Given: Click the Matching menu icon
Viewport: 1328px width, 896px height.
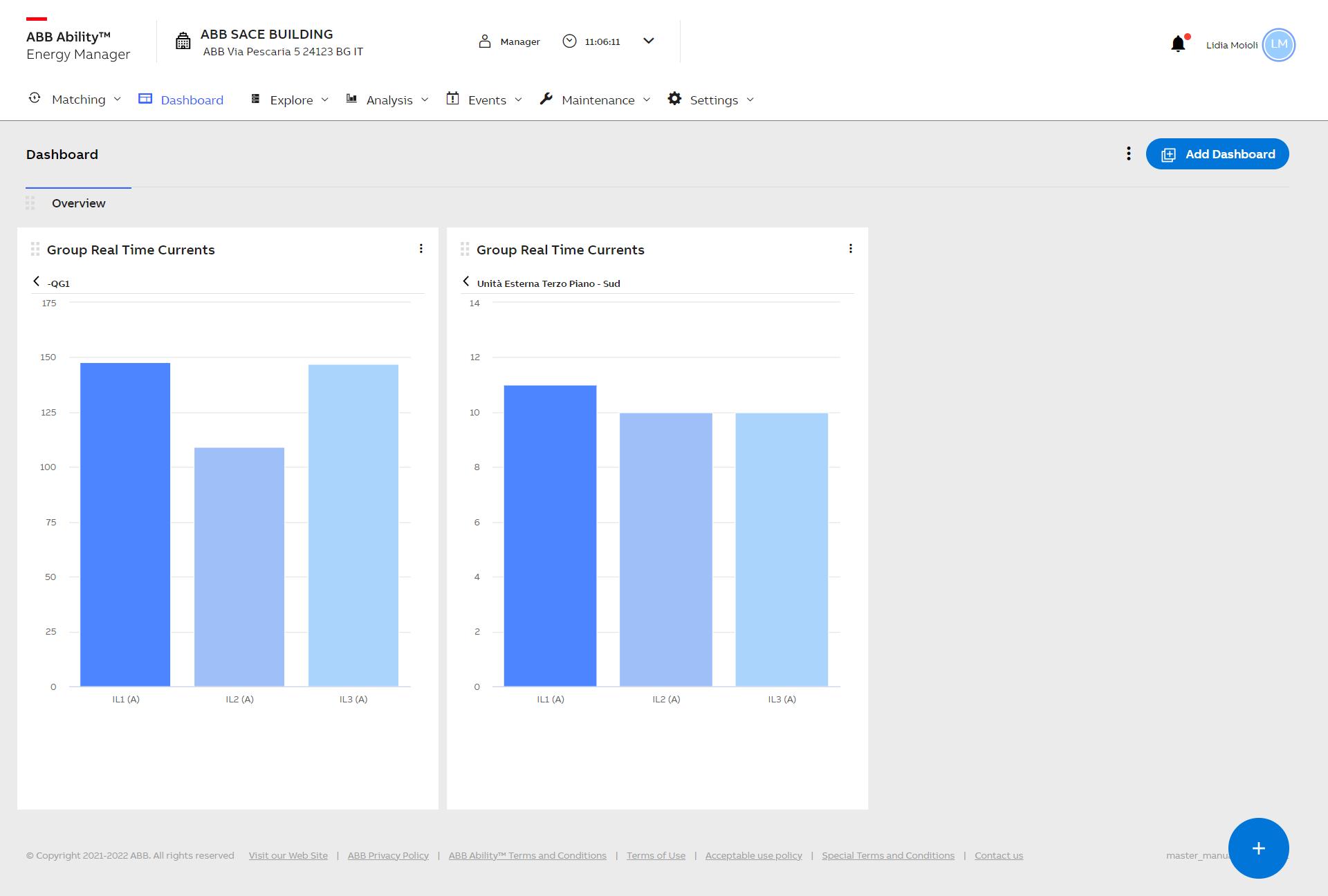Looking at the screenshot, I should click(35, 98).
